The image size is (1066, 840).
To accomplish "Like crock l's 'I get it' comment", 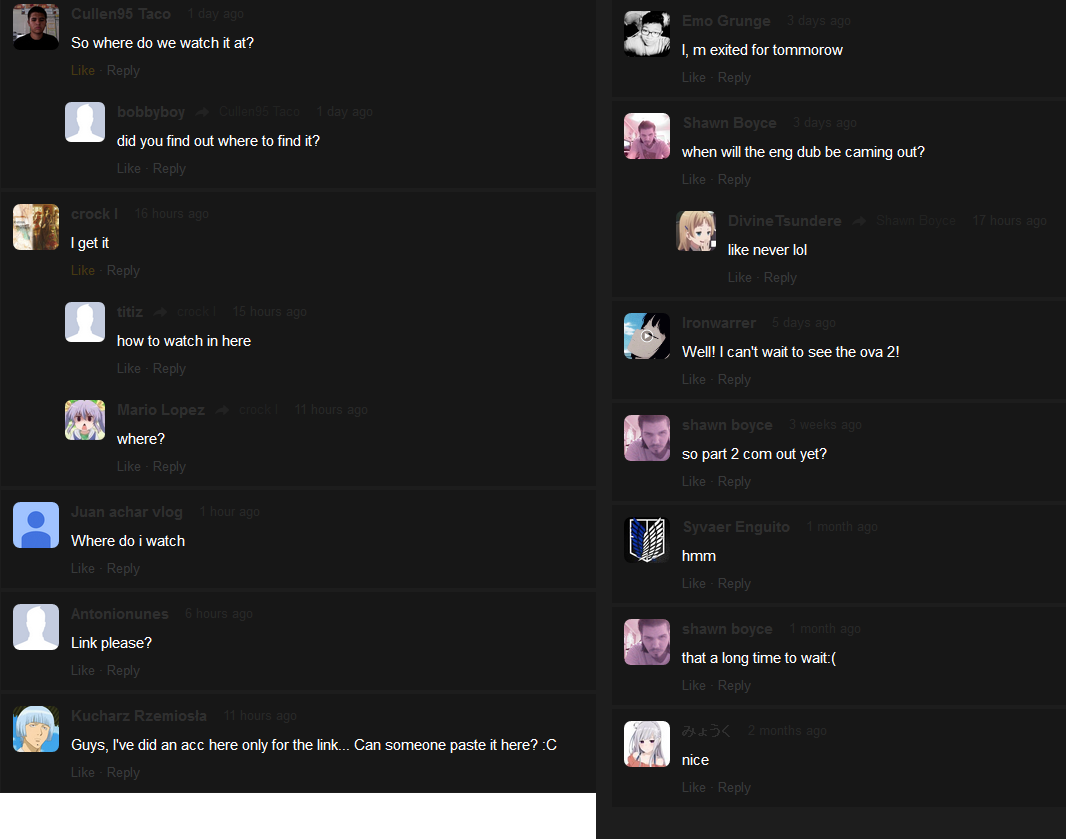I will [83, 270].
